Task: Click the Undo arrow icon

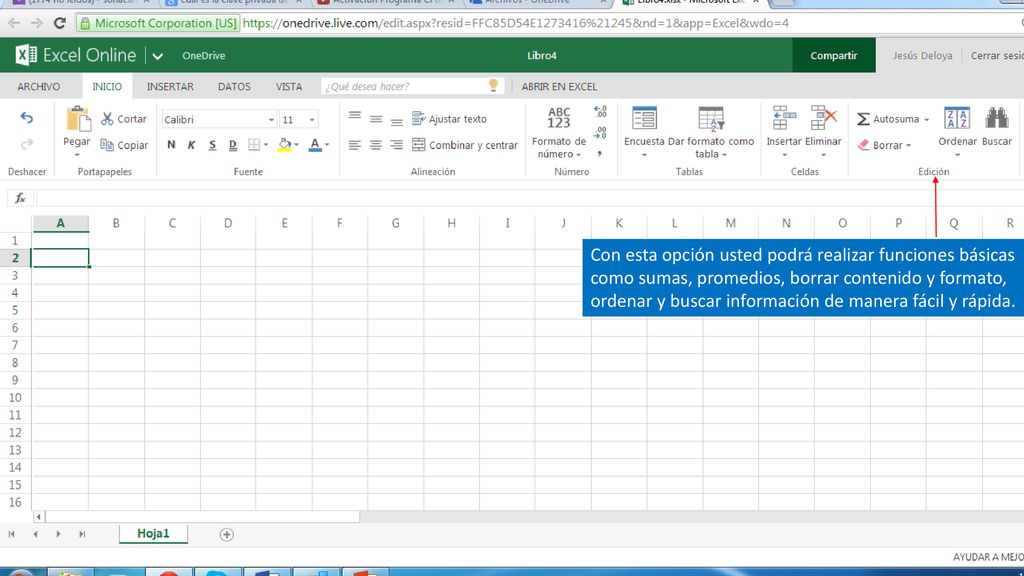Action: pyautogui.click(x=27, y=118)
